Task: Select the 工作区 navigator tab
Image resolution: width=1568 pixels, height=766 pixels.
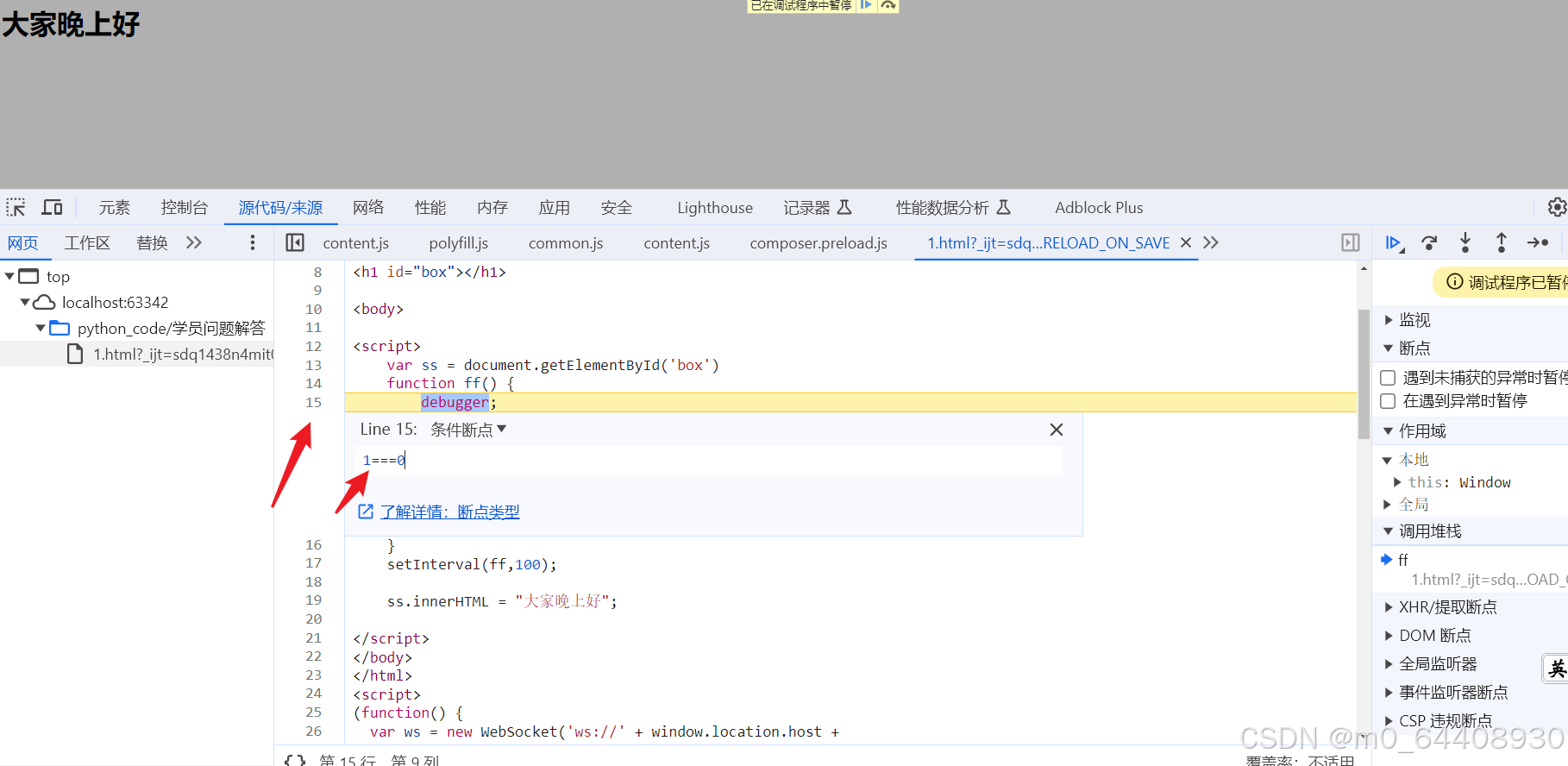Action: click(x=87, y=242)
